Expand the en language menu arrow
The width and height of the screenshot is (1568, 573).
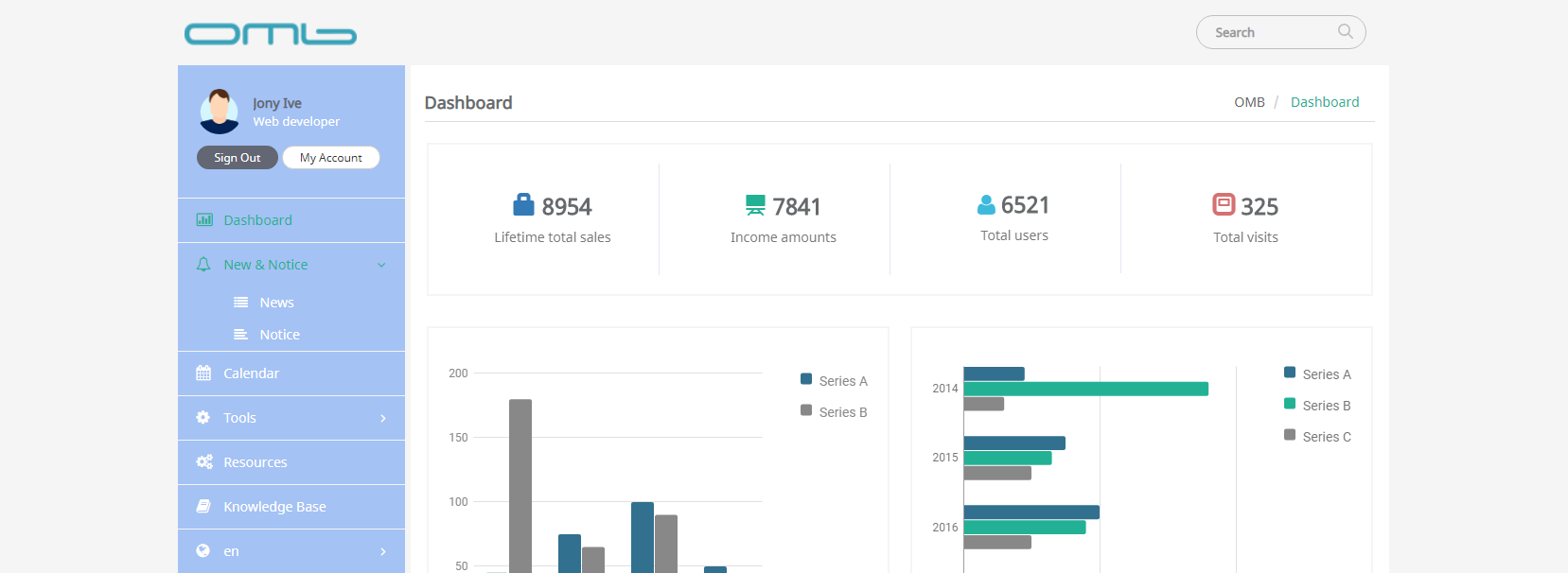click(x=382, y=551)
